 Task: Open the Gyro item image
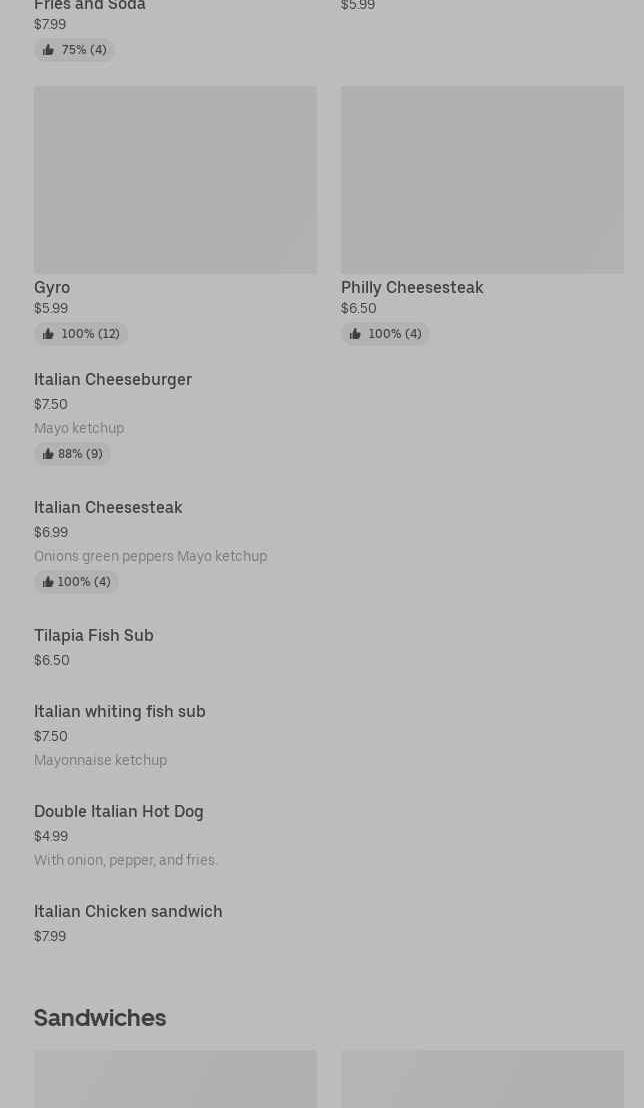175,180
